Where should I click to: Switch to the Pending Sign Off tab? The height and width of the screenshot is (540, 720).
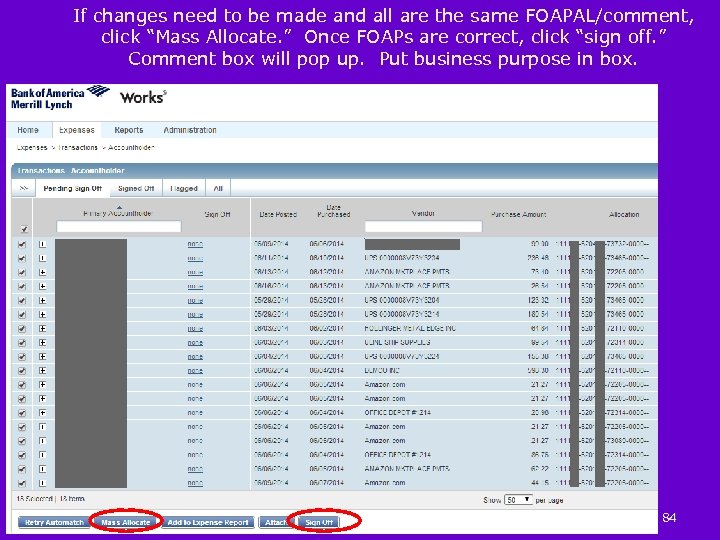pyautogui.click(x=72, y=188)
